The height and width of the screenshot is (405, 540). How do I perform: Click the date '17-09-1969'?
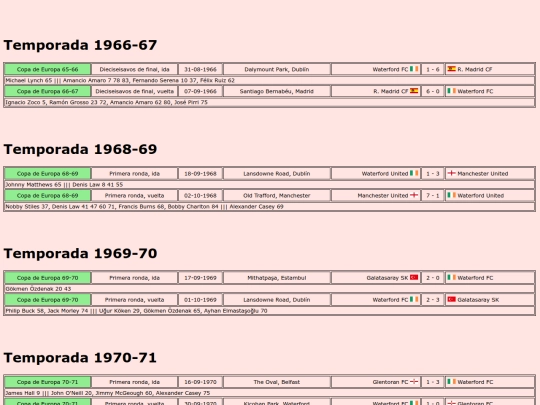point(200,278)
